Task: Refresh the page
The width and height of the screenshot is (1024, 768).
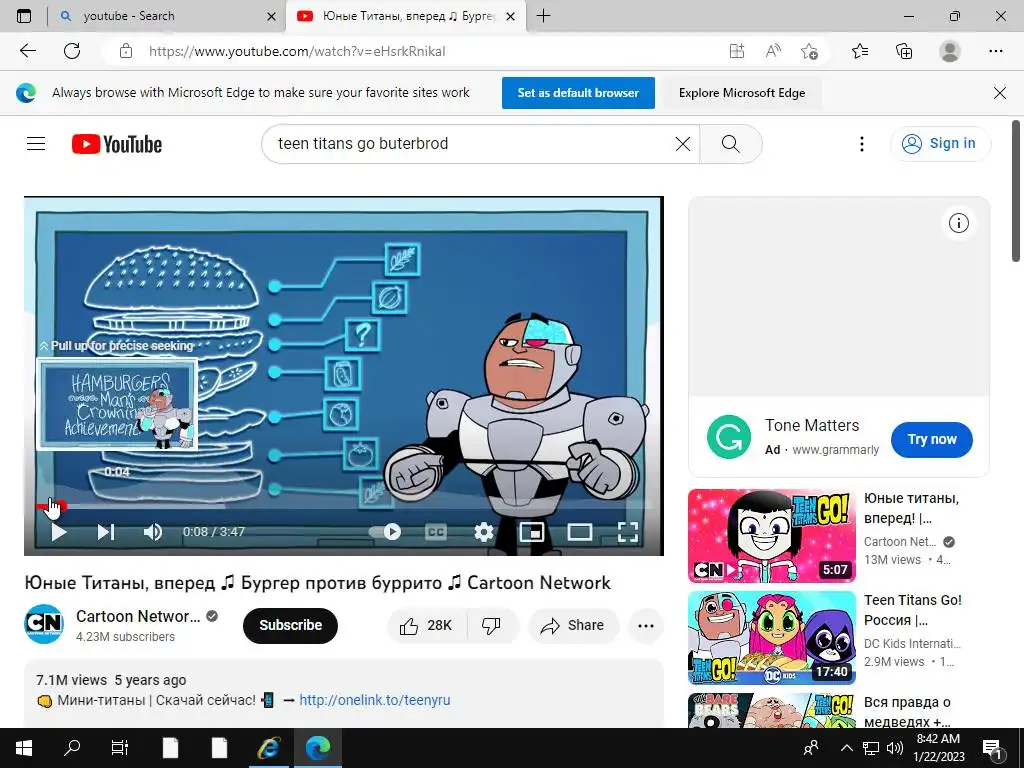Action: 72,51
